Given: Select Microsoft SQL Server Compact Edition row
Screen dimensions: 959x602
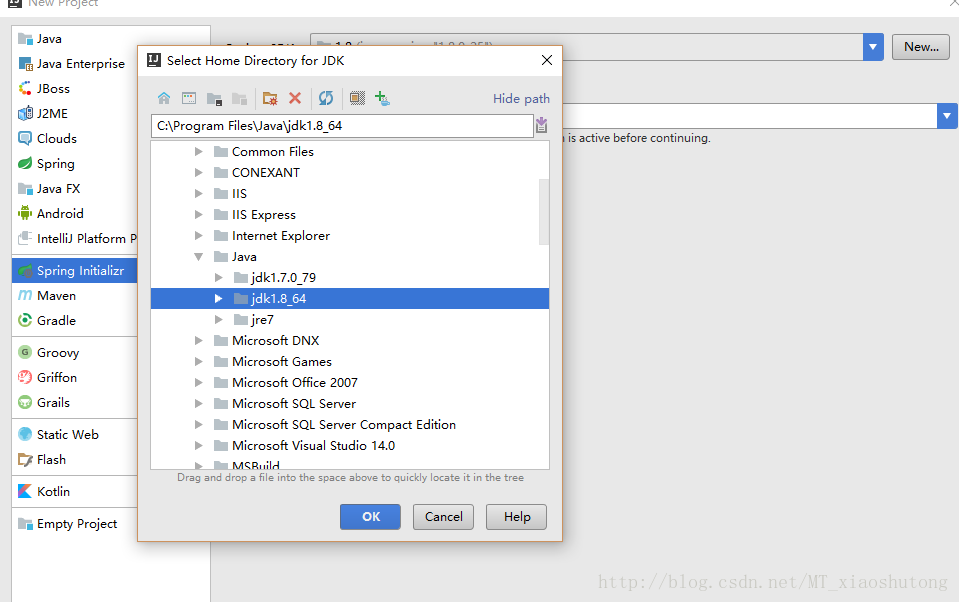Looking at the screenshot, I should 350,425.
